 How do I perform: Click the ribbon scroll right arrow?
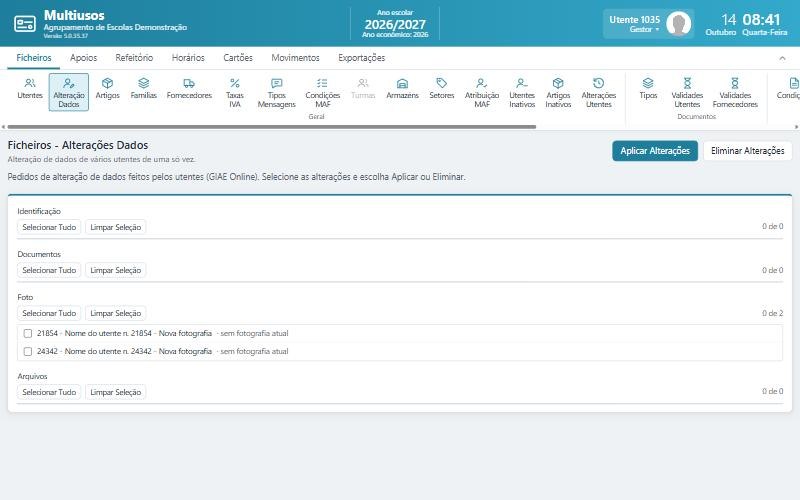pyautogui.click(x=796, y=127)
